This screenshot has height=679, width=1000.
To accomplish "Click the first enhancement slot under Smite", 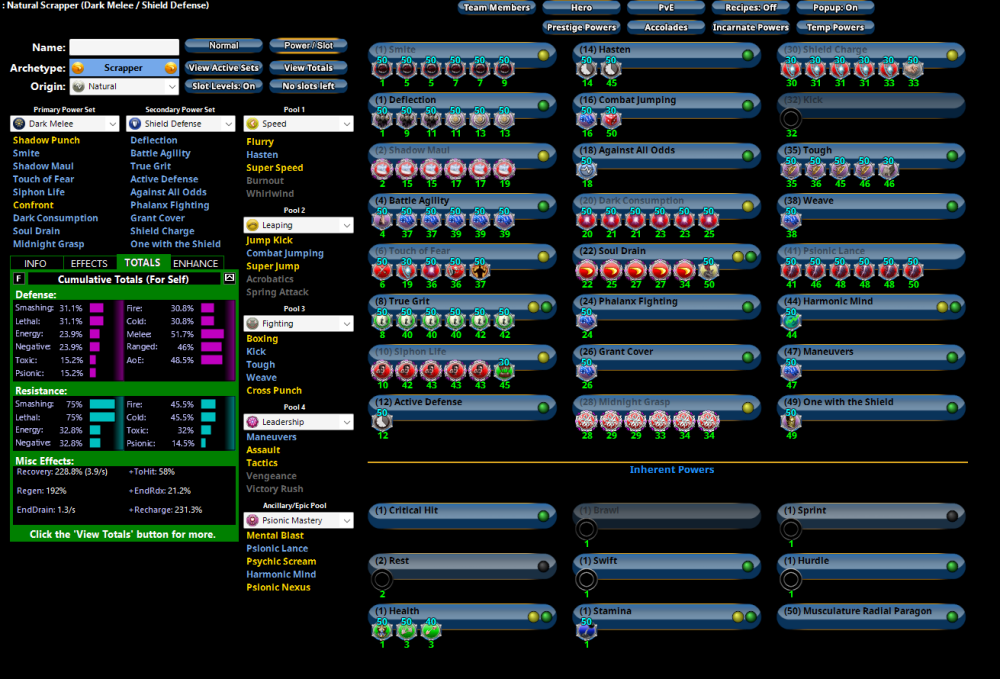I will click(381, 69).
